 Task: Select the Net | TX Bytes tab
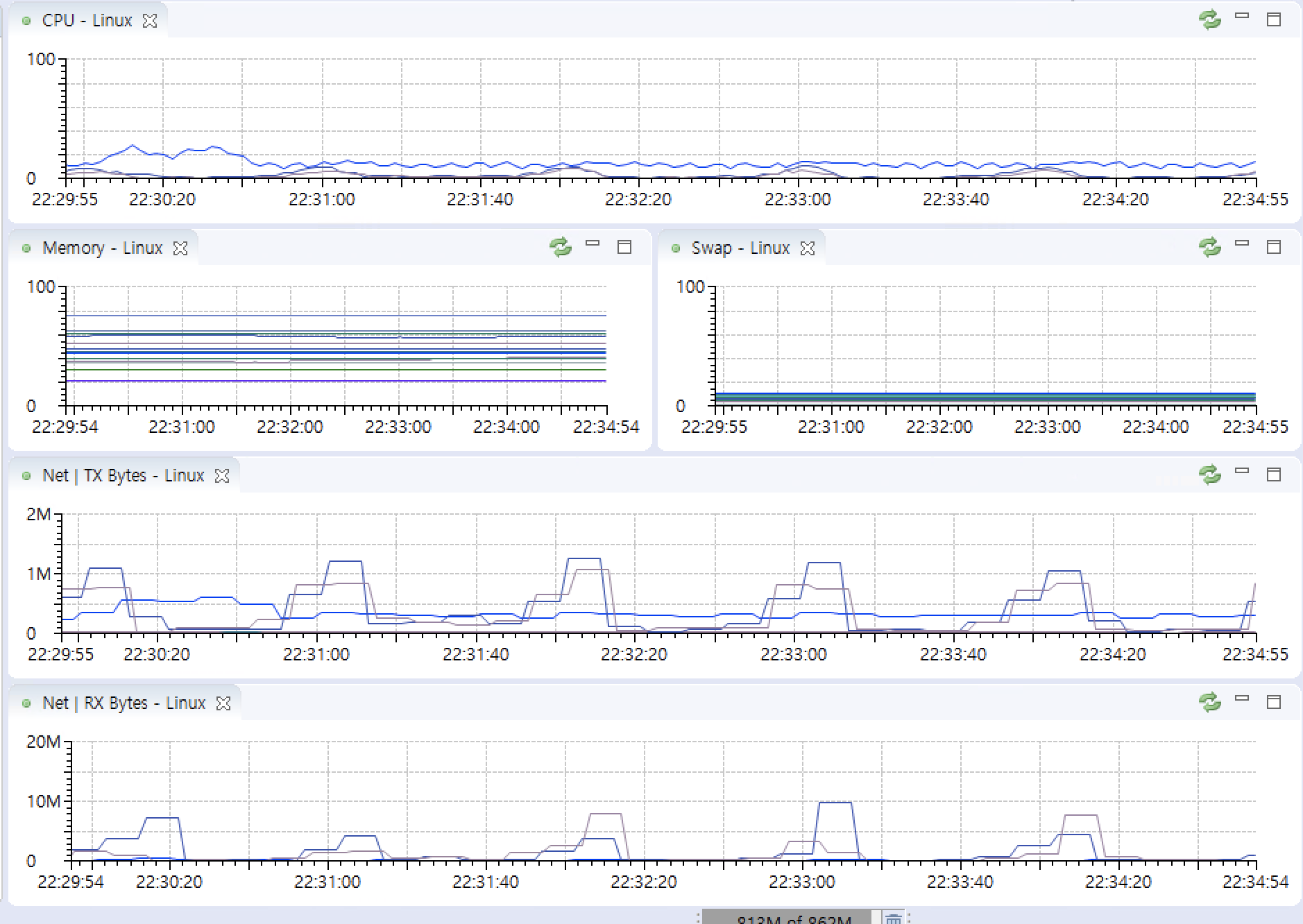tap(124, 476)
